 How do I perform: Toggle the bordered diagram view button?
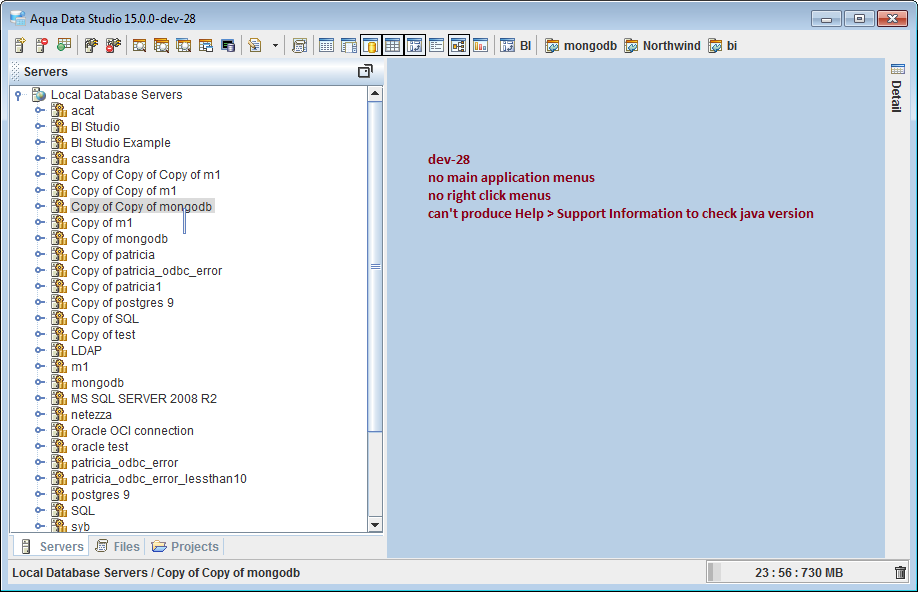[x=458, y=45]
